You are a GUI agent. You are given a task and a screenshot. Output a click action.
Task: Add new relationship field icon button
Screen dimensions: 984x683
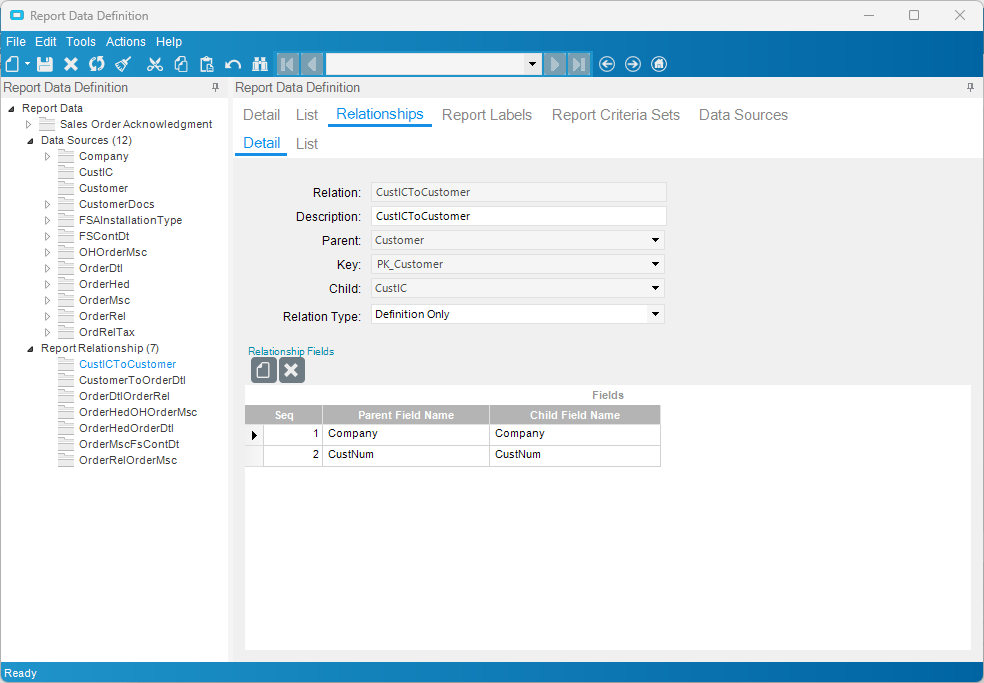click(264, 370)
